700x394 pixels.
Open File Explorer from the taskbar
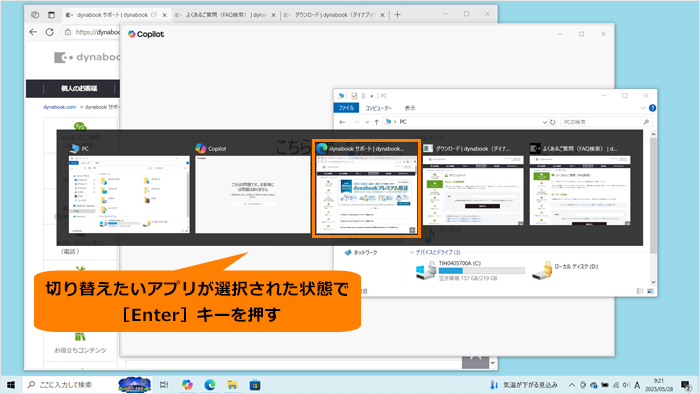point(232,385)
